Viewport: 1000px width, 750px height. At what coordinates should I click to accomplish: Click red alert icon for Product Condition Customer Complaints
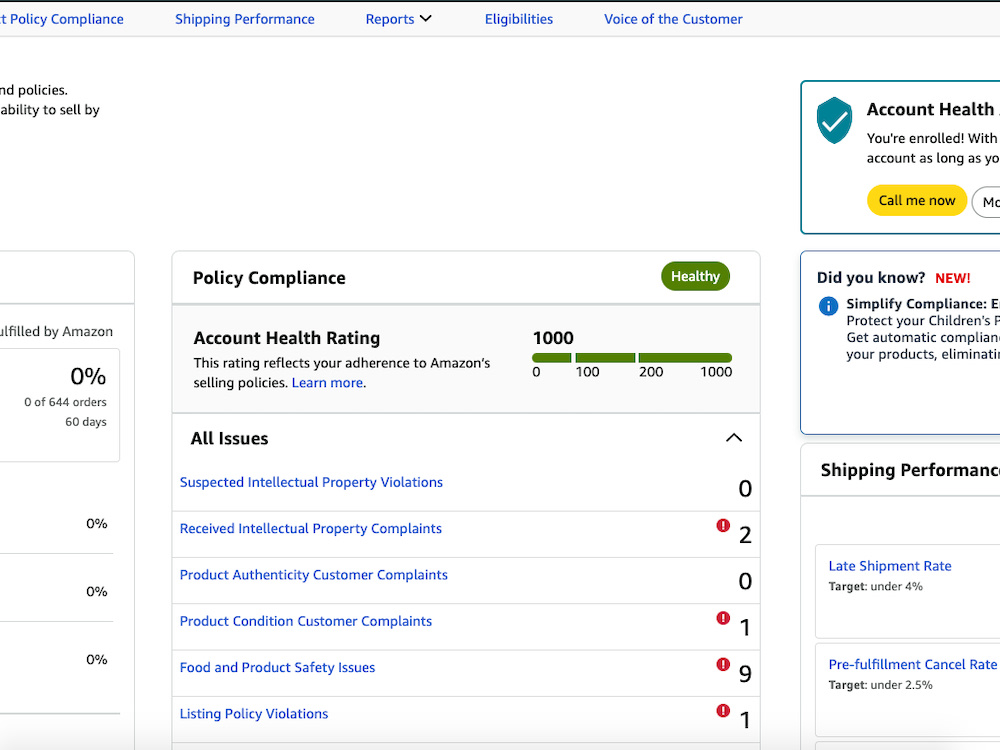point(723,618)
